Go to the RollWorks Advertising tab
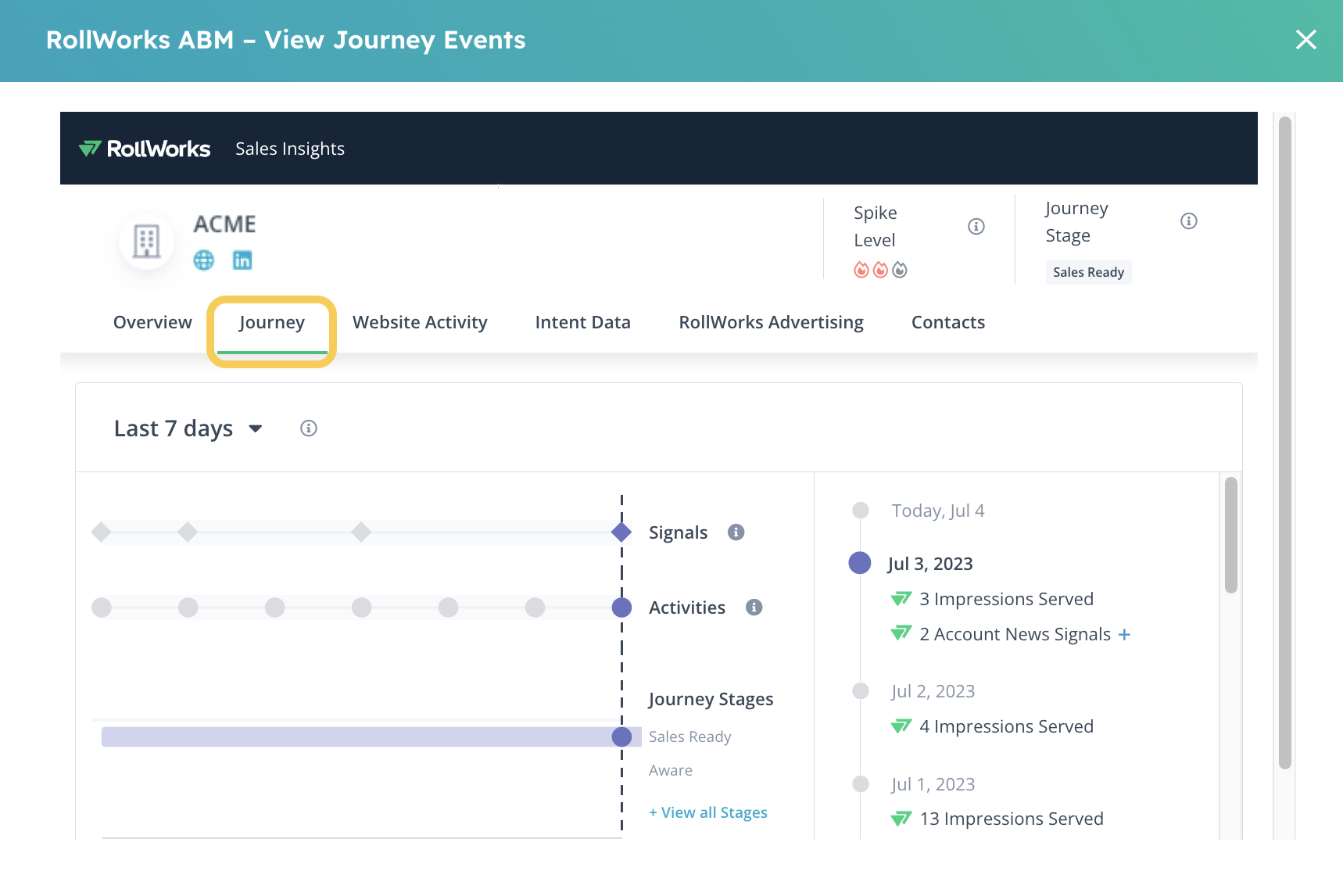1343x896 pixels. click(x=771, y=322)
